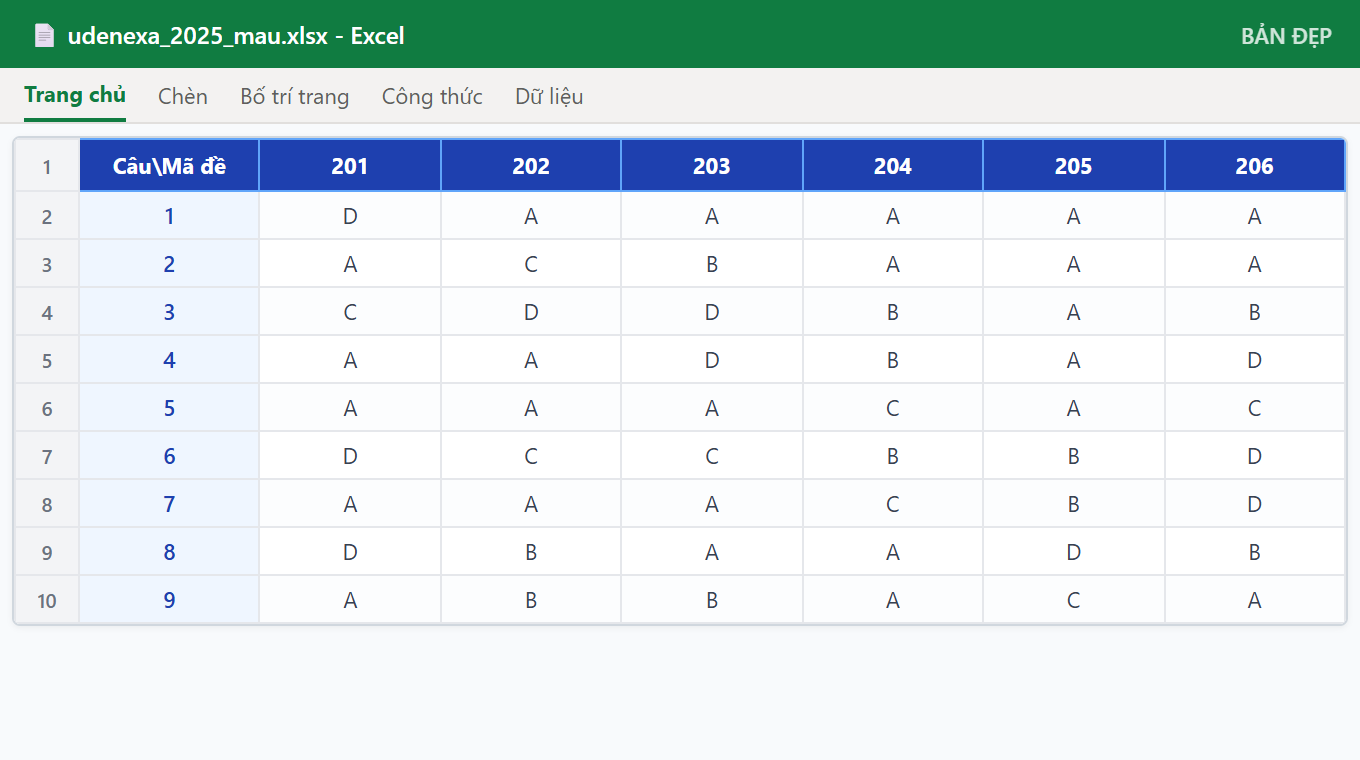Image resolution: width=1360 pixels, height=760 pixels.
Task: Select row number 10 header
Action: click(x=47, y=600)
